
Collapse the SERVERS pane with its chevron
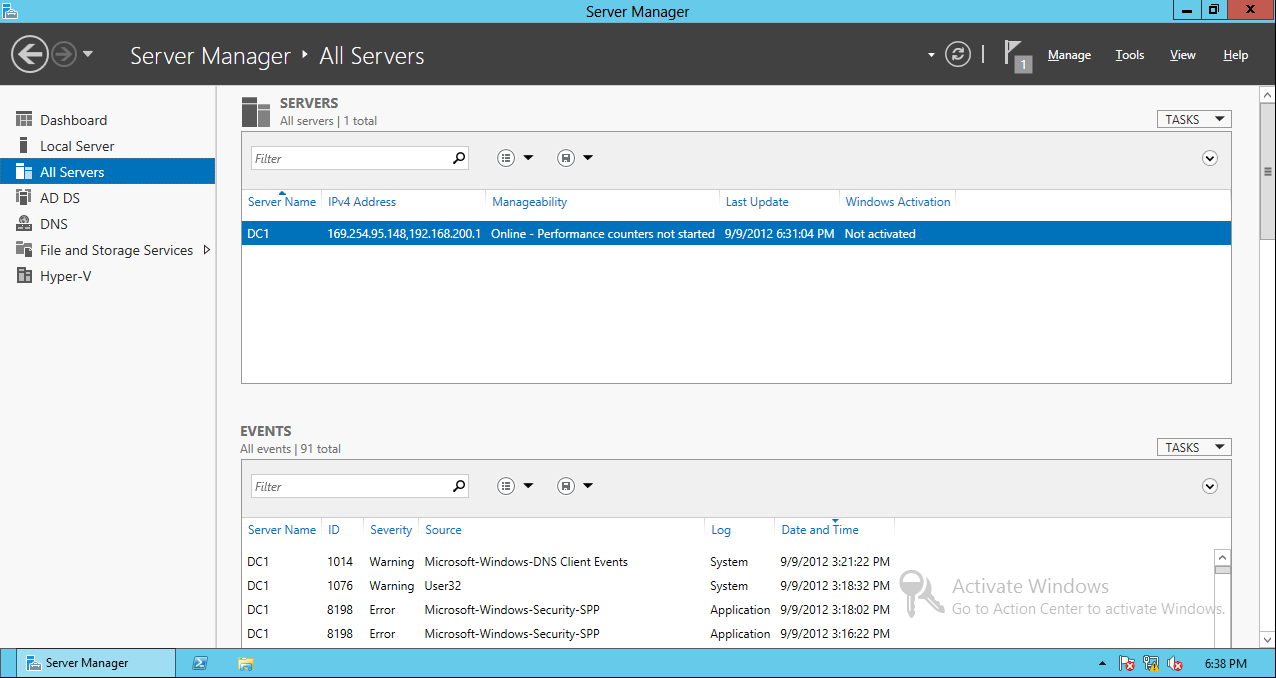point(1209,158)
